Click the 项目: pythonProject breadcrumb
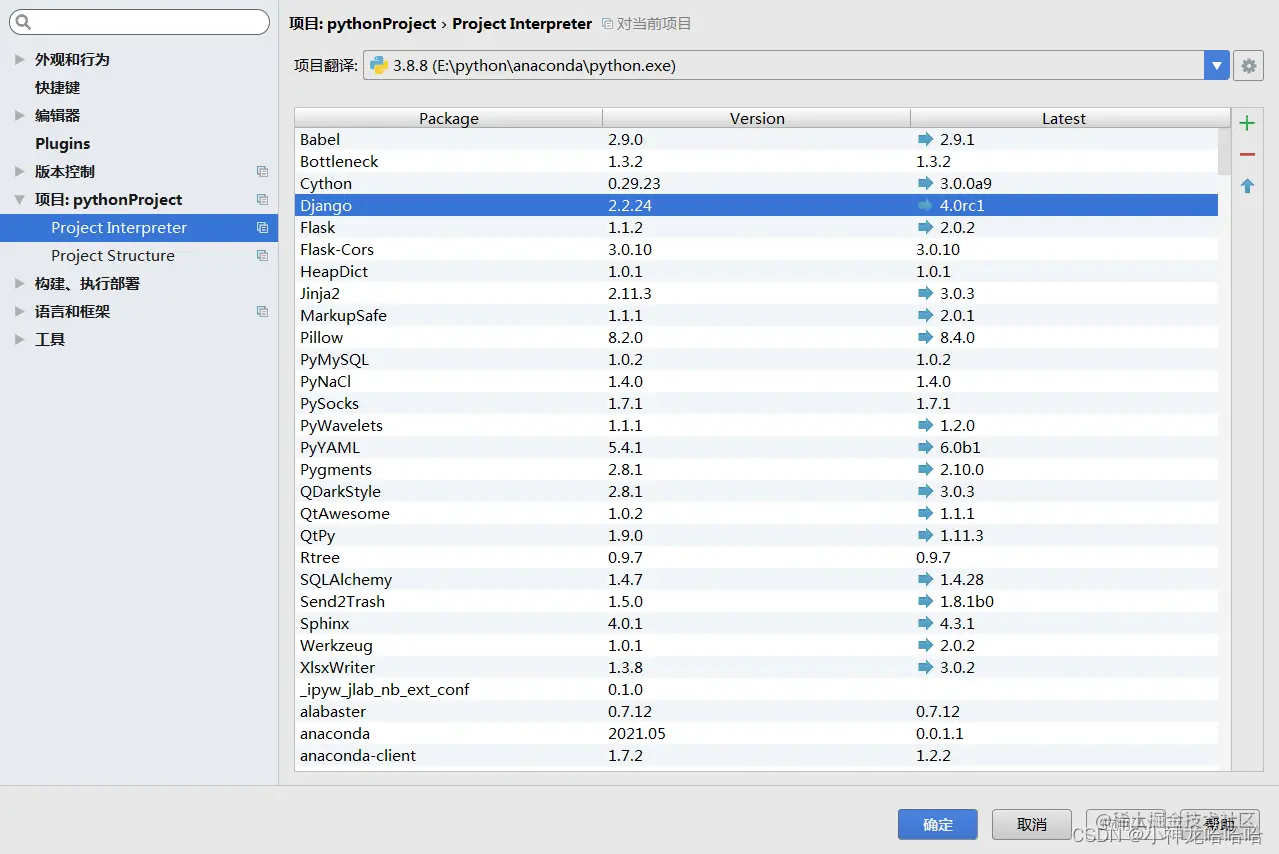This screenshot has width=1279, height=854. pyautogui.click(x=363, y=23)
